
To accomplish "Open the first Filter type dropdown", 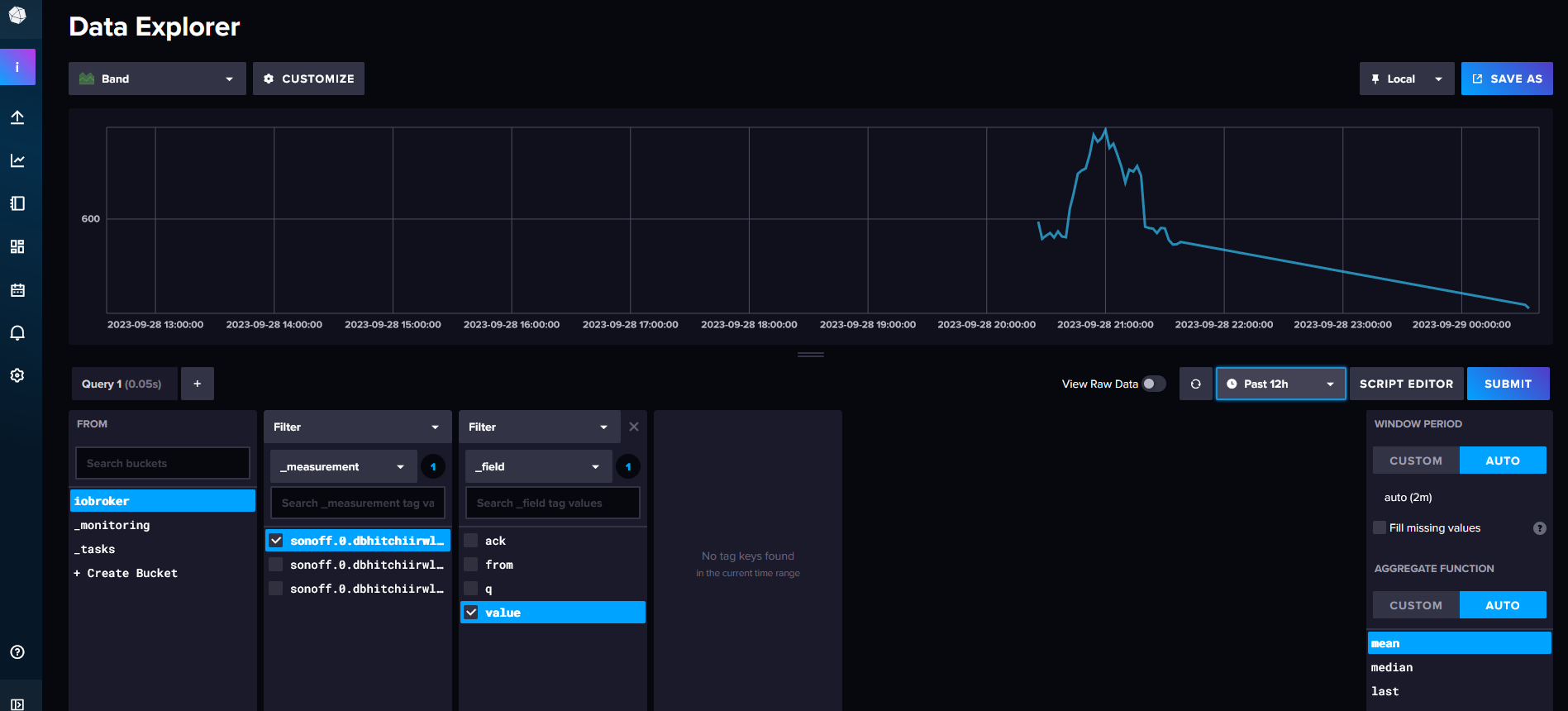I will pyautogui.click(x=357, y=427).
